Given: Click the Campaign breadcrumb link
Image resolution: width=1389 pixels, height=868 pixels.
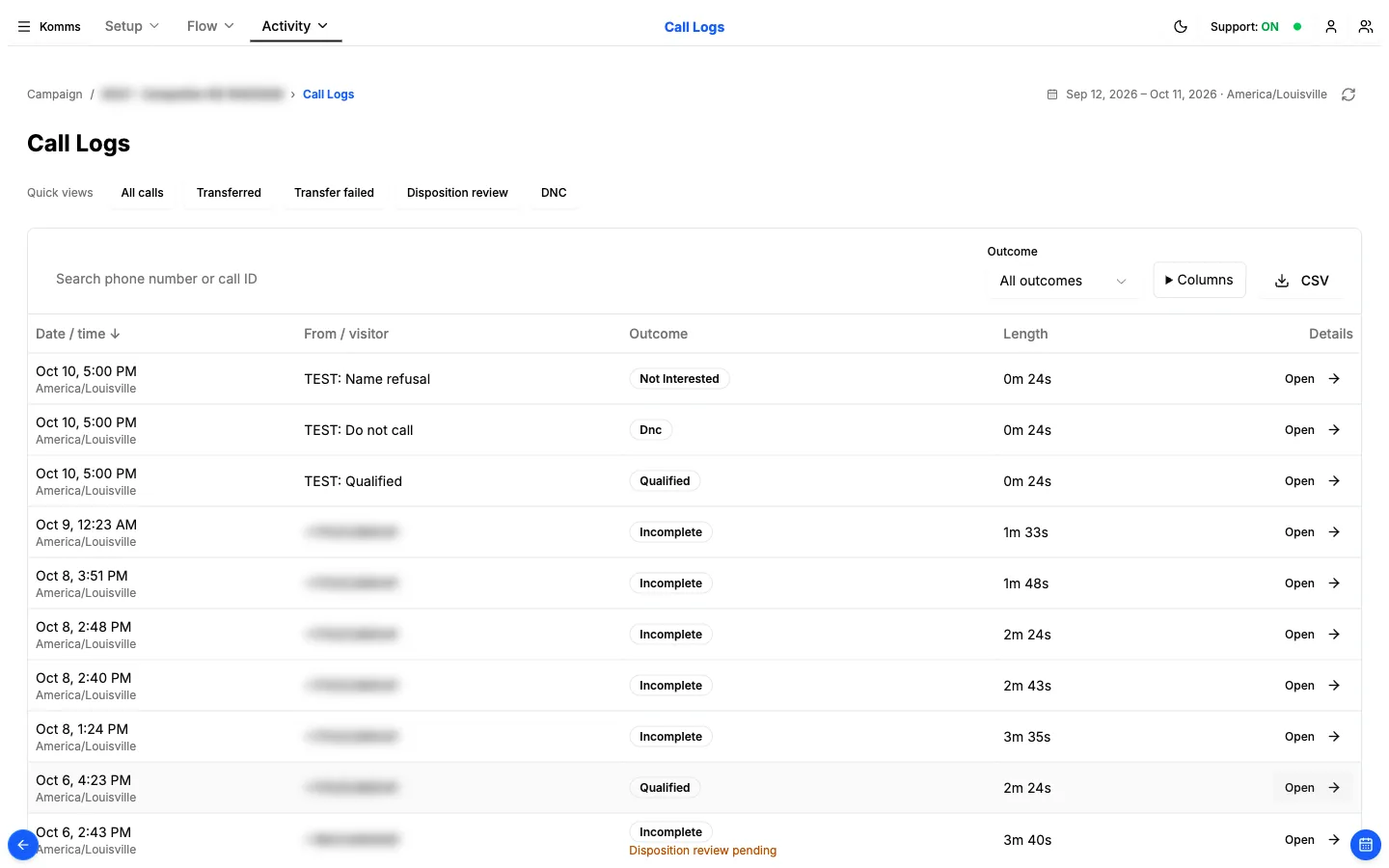Looking at the screenshot, I should 55,95.
